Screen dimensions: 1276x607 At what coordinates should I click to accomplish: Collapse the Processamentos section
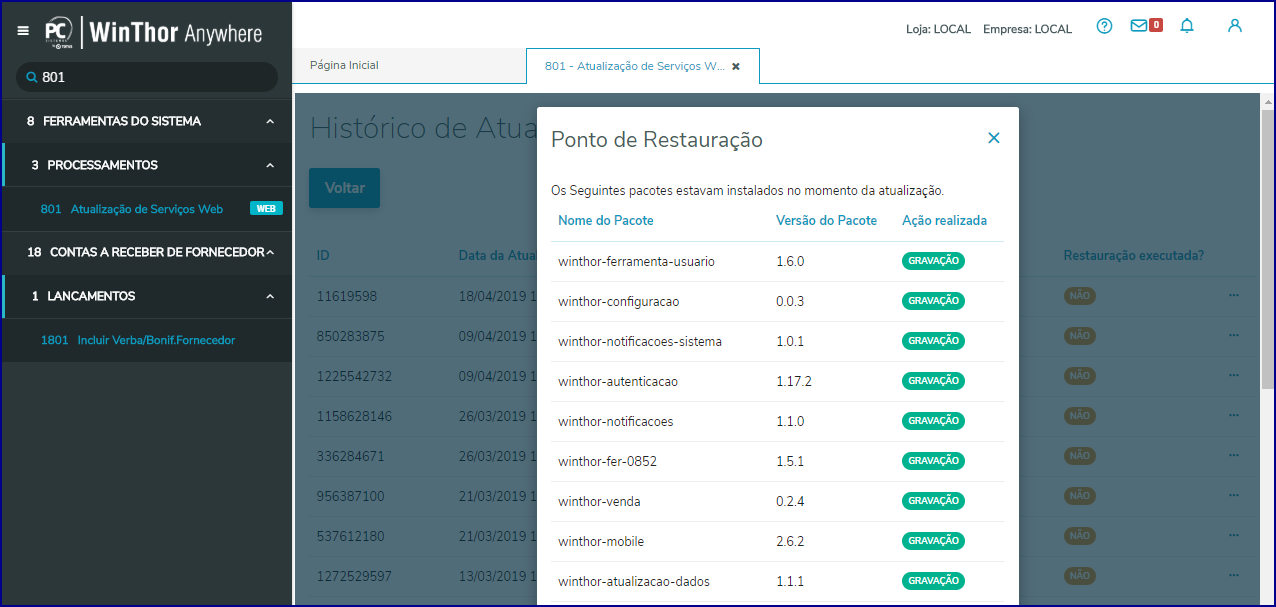pyautogui.click(x=270, y=165)
